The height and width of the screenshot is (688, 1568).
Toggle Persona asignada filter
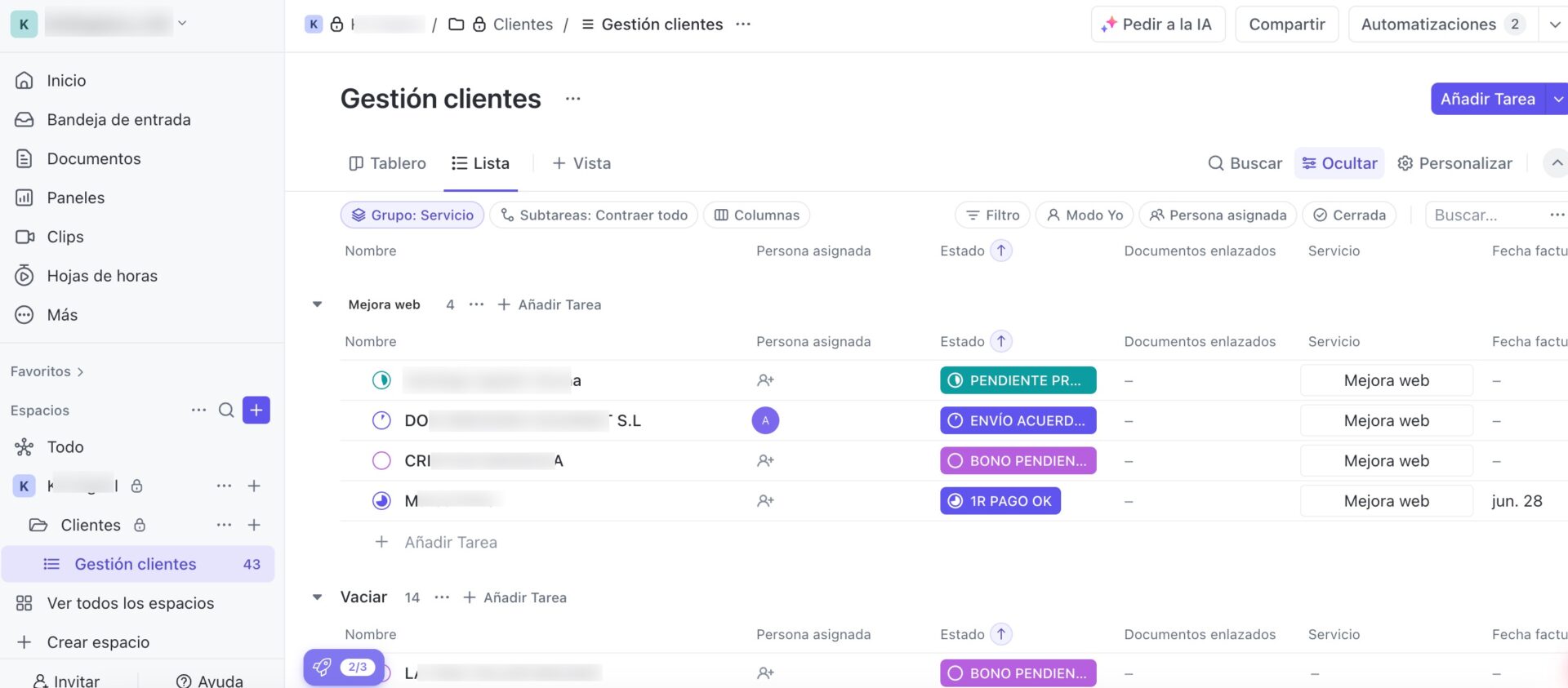pyautogui.click(x=1218, y=215)
